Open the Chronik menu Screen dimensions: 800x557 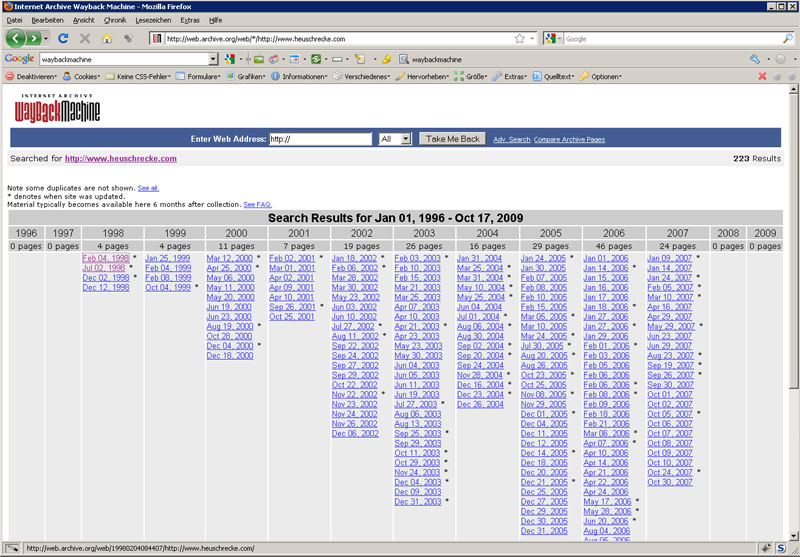[x=115, y=20]
